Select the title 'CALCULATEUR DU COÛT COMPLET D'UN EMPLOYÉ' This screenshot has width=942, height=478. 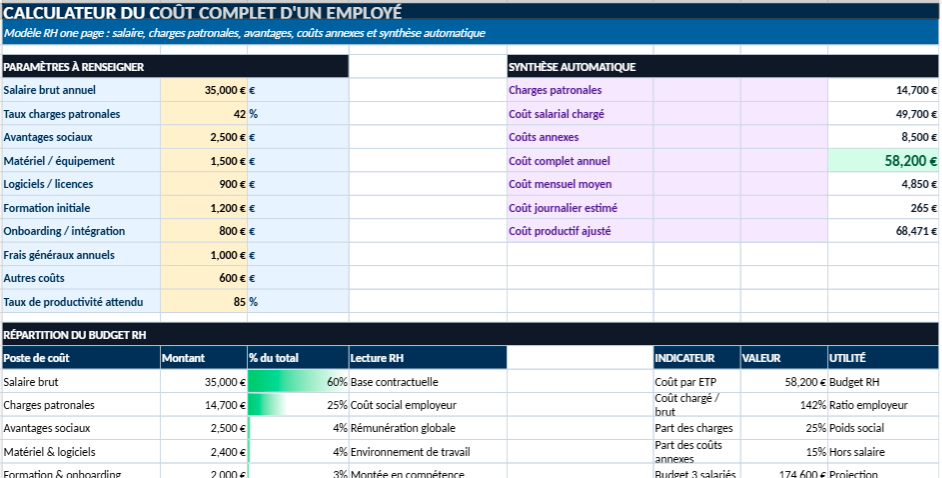202,12
